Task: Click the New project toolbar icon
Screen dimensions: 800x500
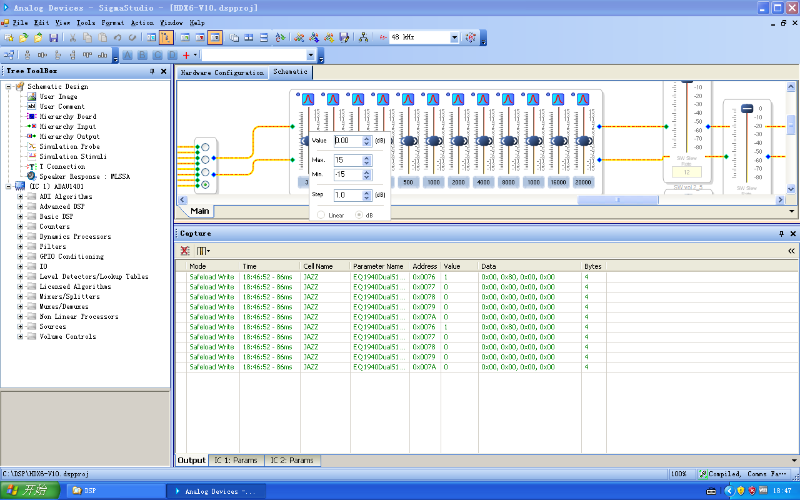Action: coord(8,37)
